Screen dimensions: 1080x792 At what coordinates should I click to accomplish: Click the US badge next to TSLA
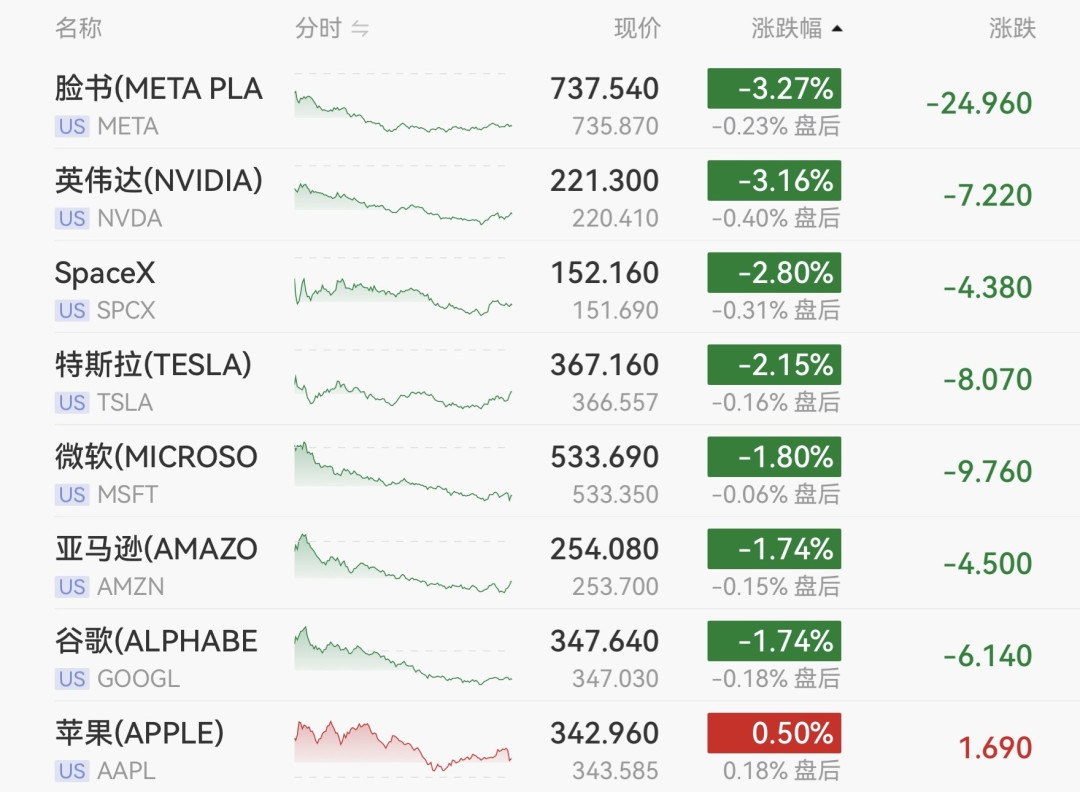tap(72, 403)
